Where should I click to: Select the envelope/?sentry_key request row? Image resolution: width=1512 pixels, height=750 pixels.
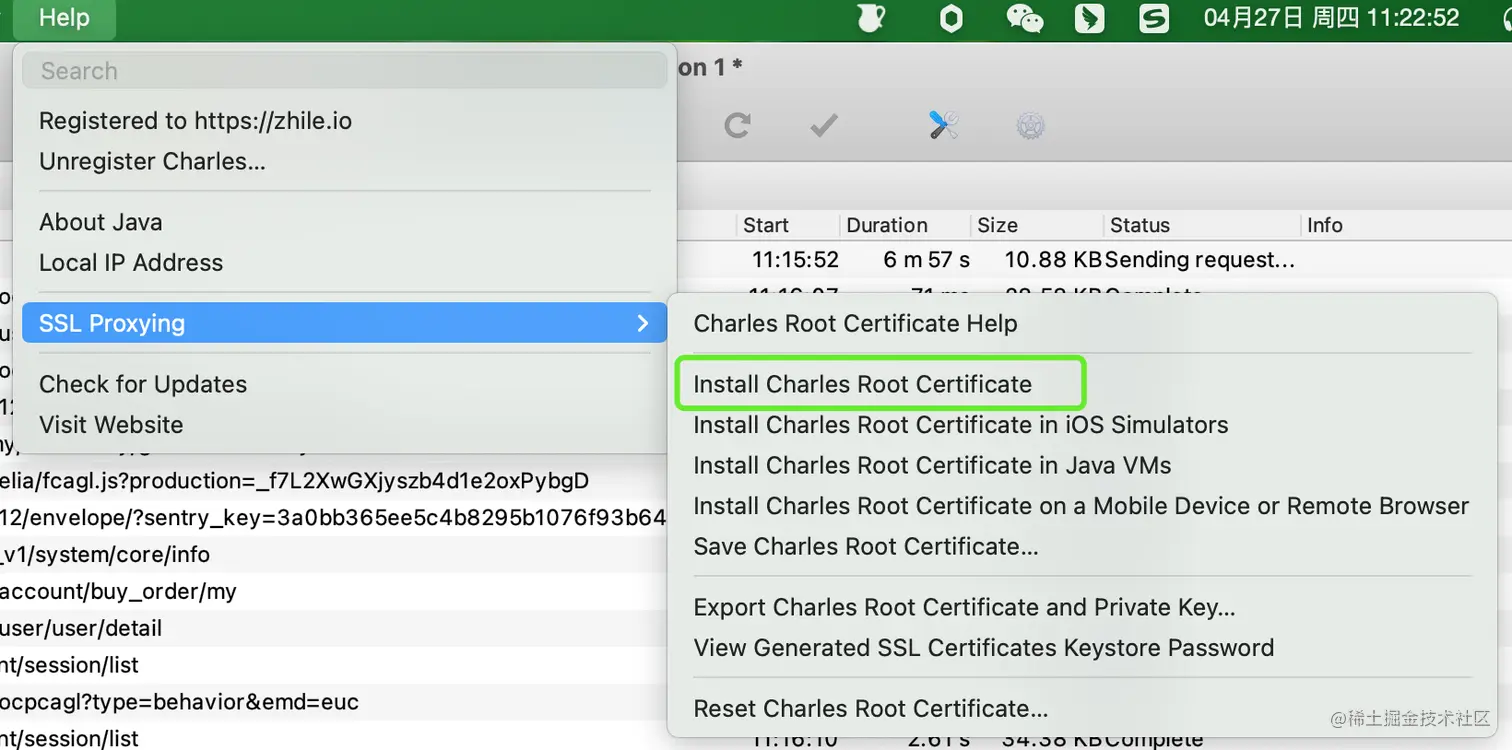334,518
